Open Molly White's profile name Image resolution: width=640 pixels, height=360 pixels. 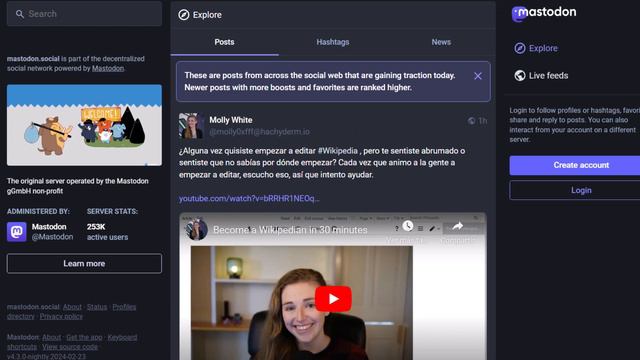click(231, 120)
